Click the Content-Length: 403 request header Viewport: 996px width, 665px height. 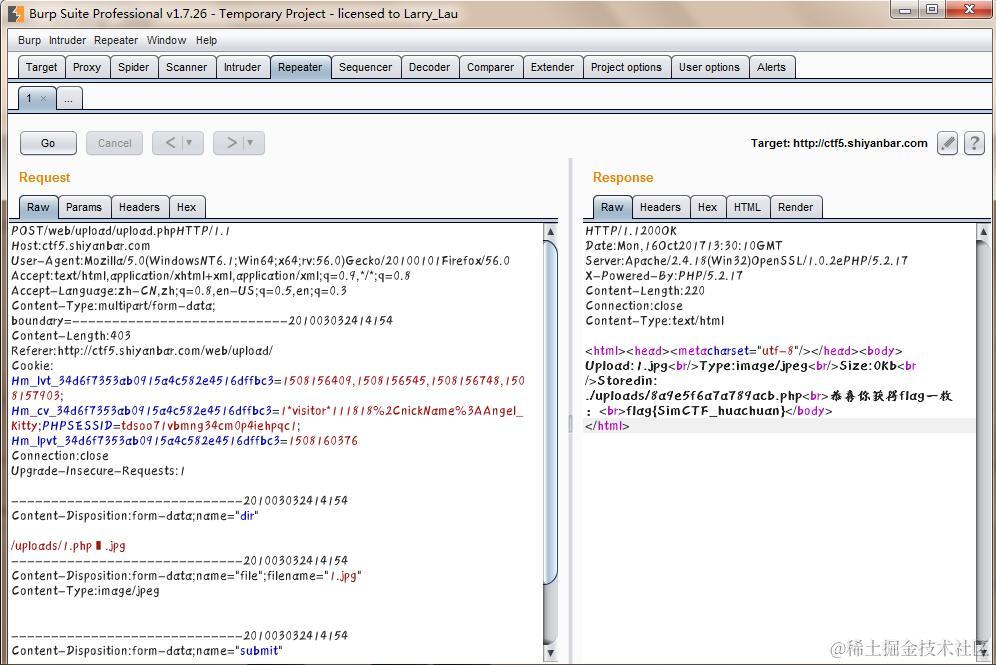(71, 335)
